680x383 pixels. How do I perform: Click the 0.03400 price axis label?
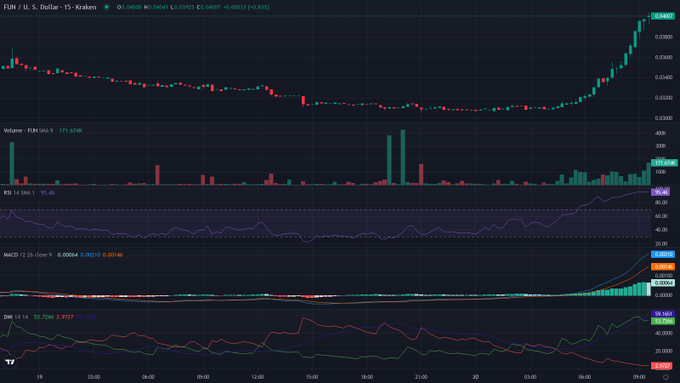[664, 77]
